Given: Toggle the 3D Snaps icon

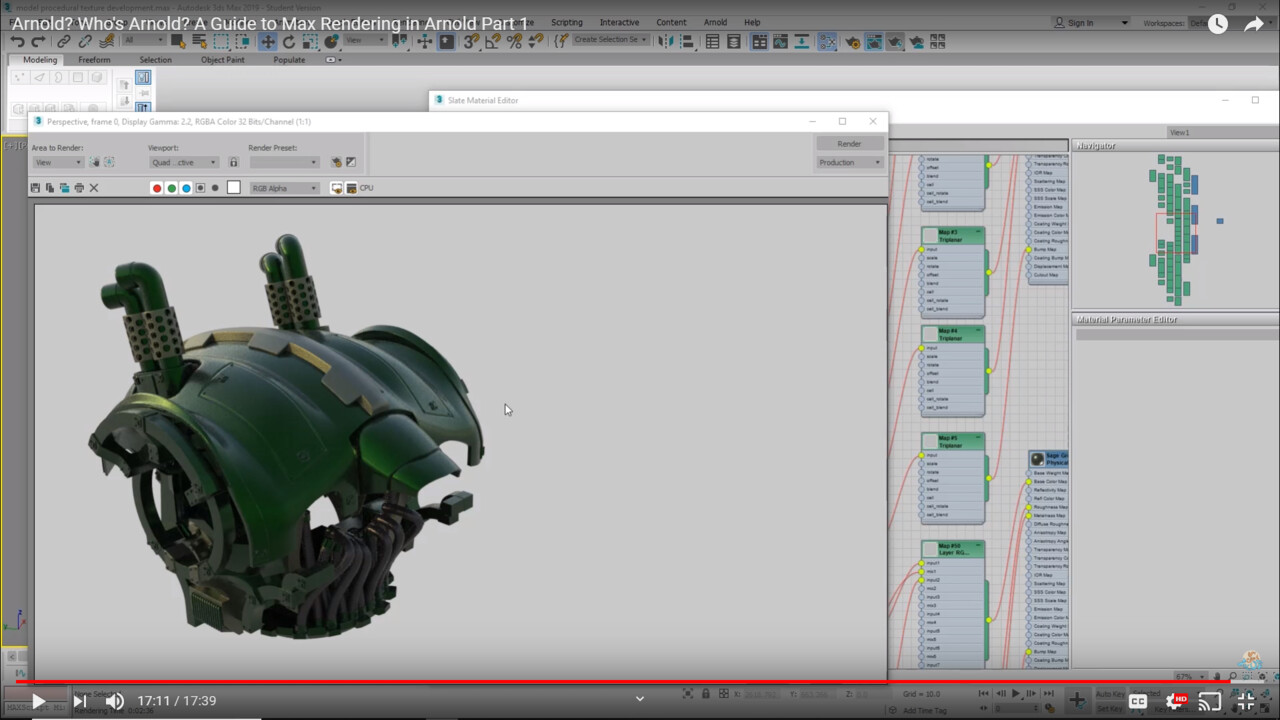Looking at the screenshot, I should (x=471, y=42).
